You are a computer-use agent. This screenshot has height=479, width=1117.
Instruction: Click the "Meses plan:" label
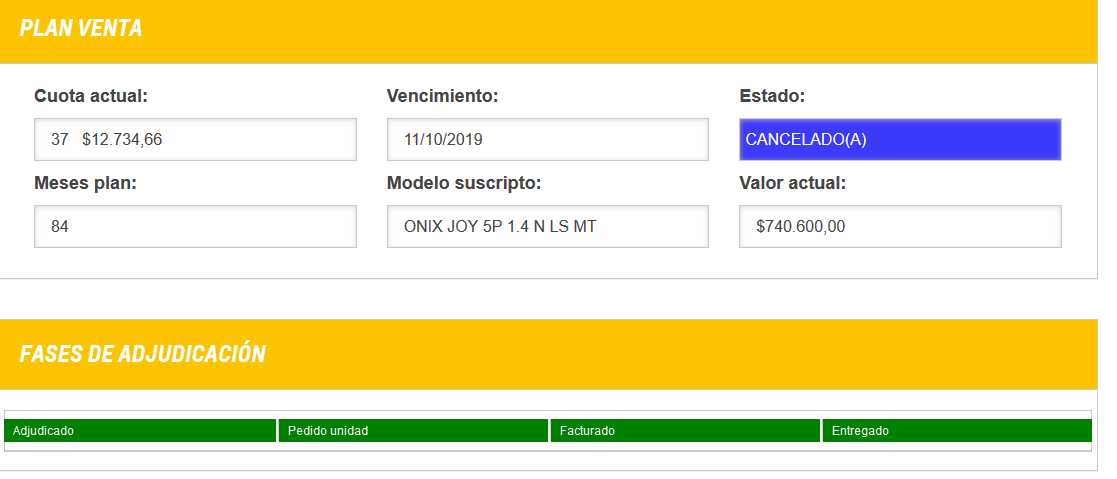[85, 183]
